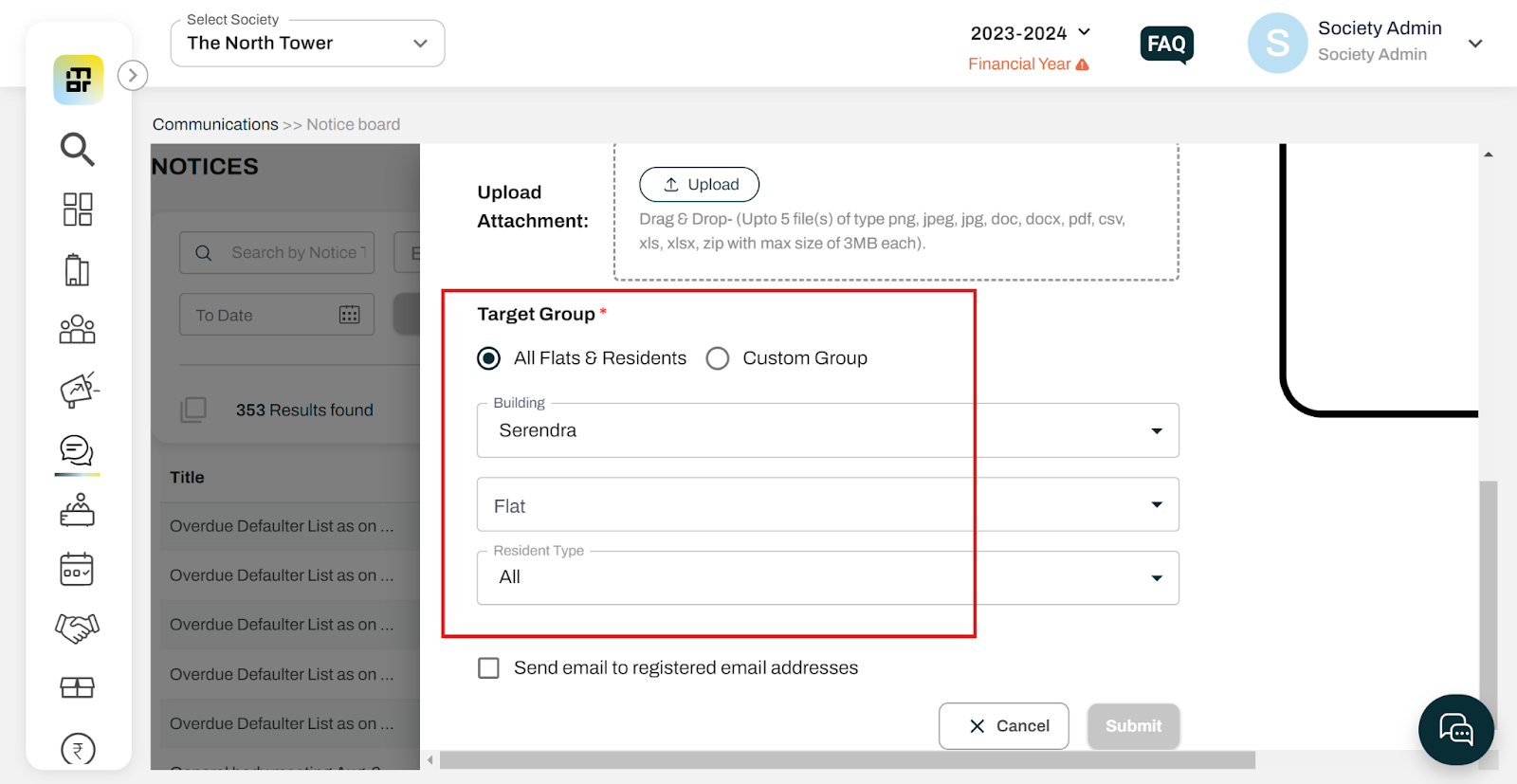
Task: Open the 2023-2024 financial year dropdown
Action: 1030,33
